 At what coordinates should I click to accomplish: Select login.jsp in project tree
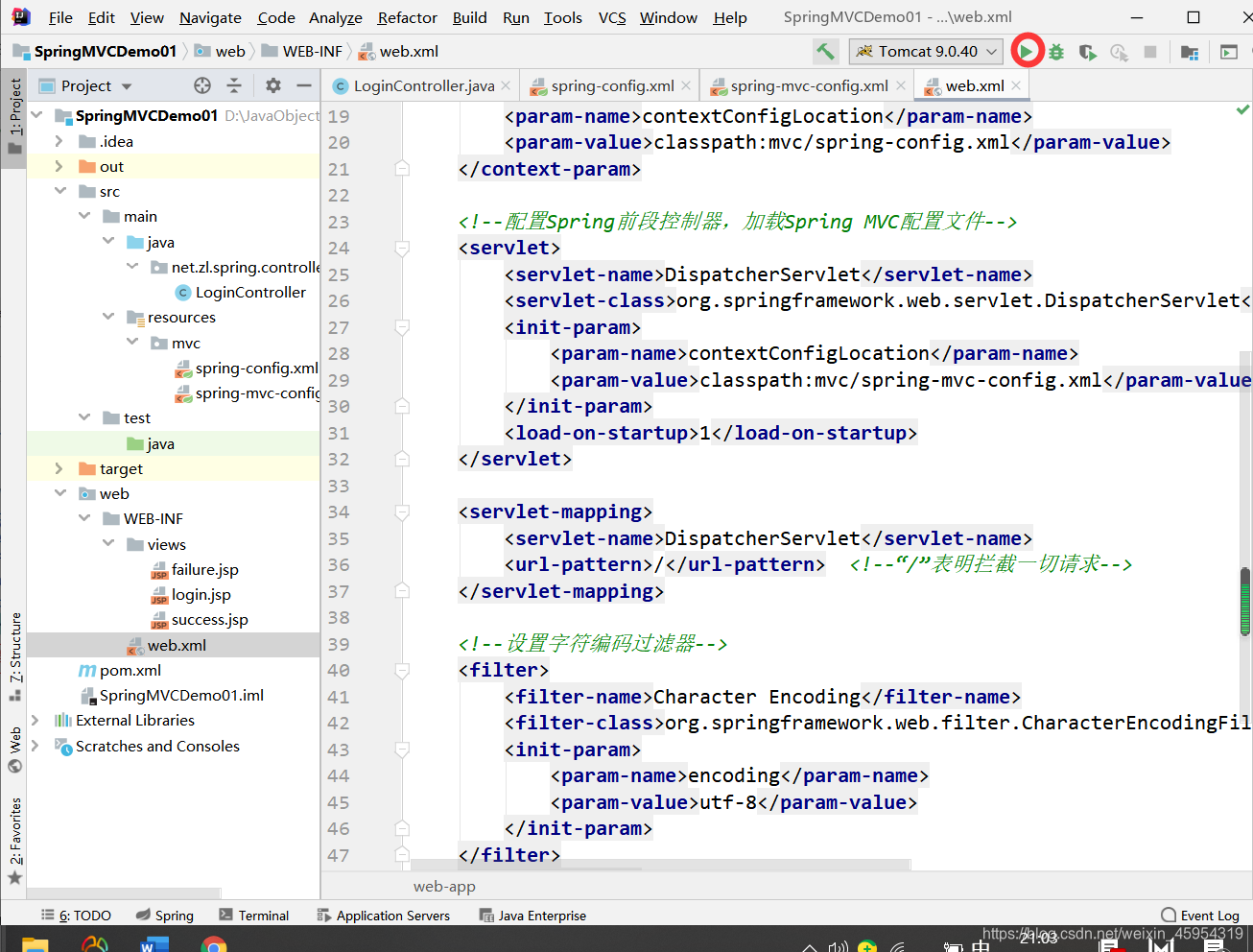point(191,594)
